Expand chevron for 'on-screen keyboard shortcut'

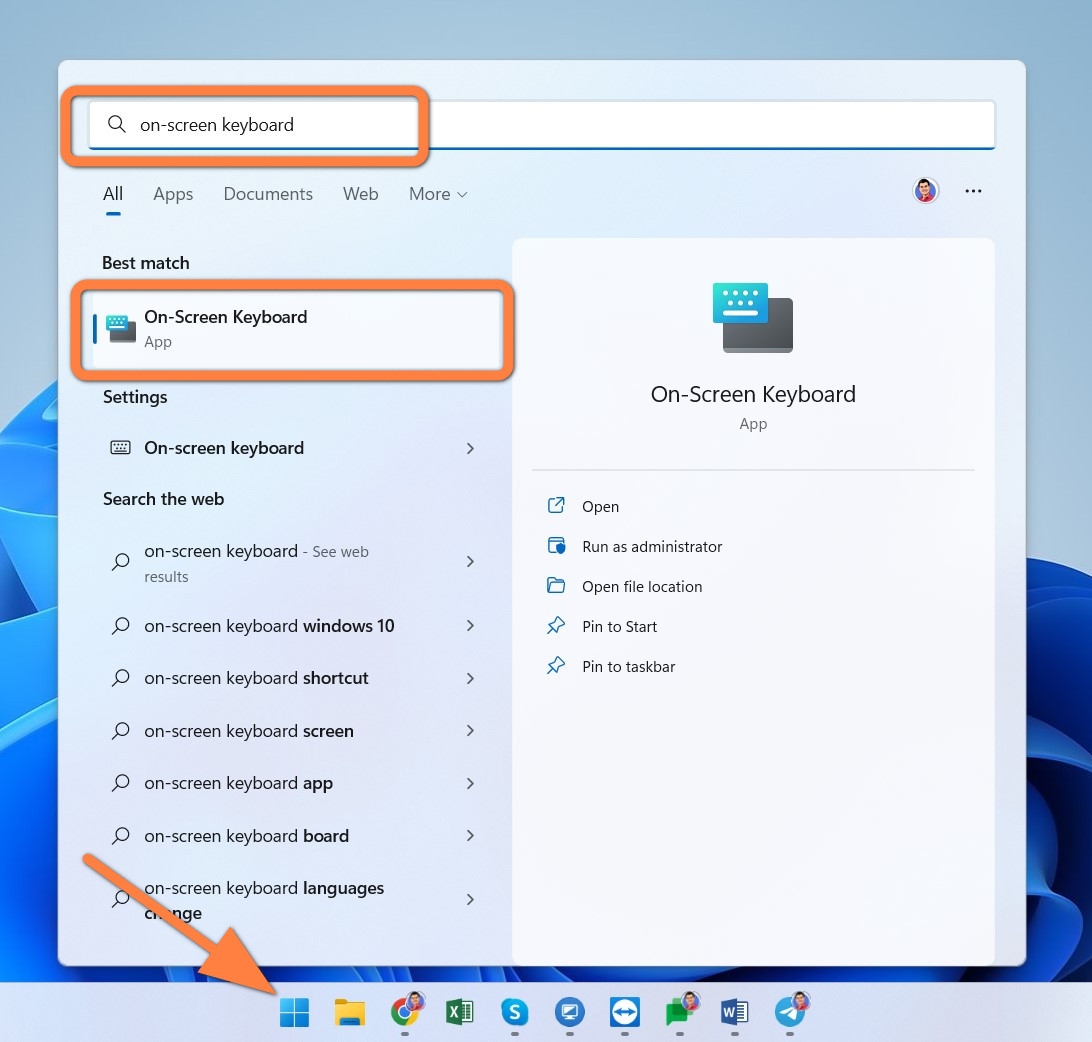[470, 678]
